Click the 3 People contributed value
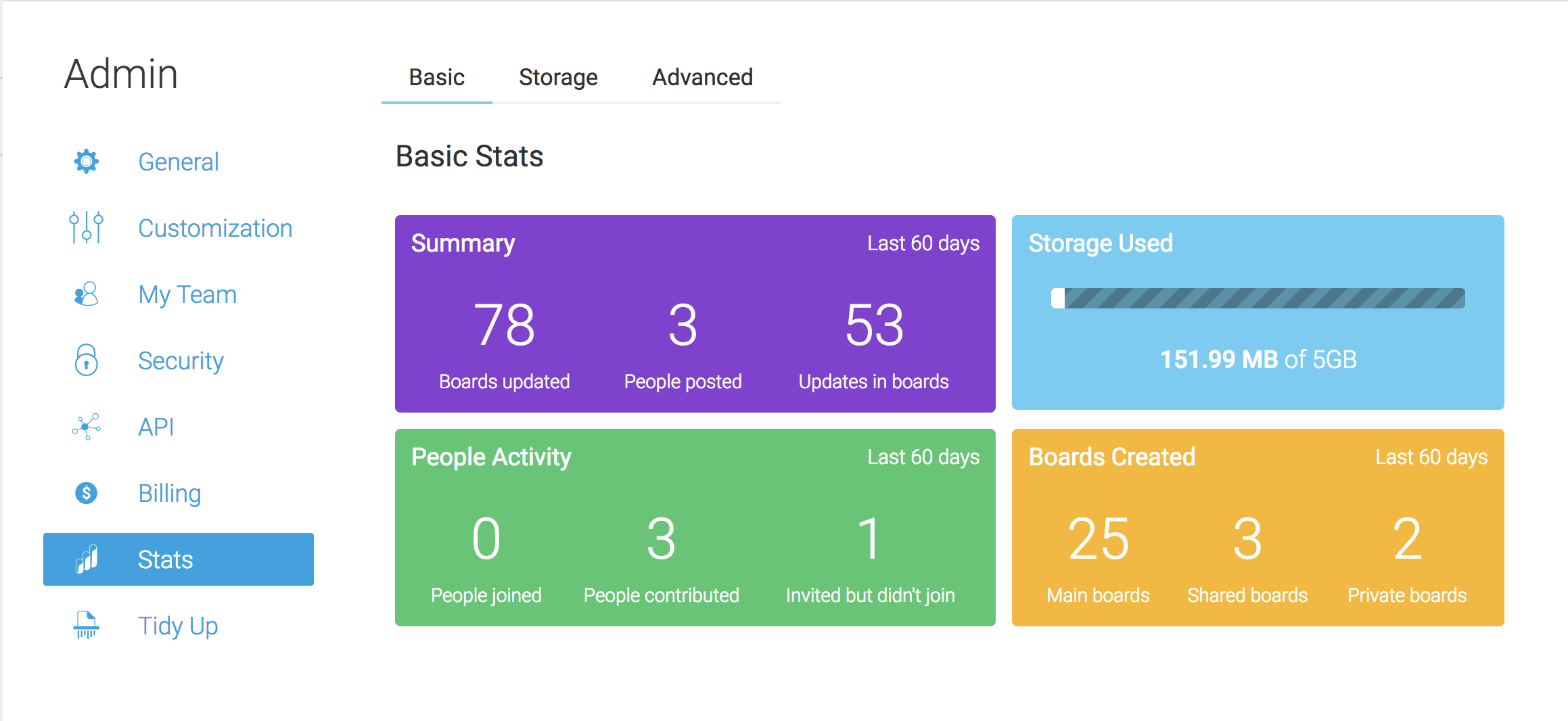Screen dimensions: 1568x721 pos(661,539)
